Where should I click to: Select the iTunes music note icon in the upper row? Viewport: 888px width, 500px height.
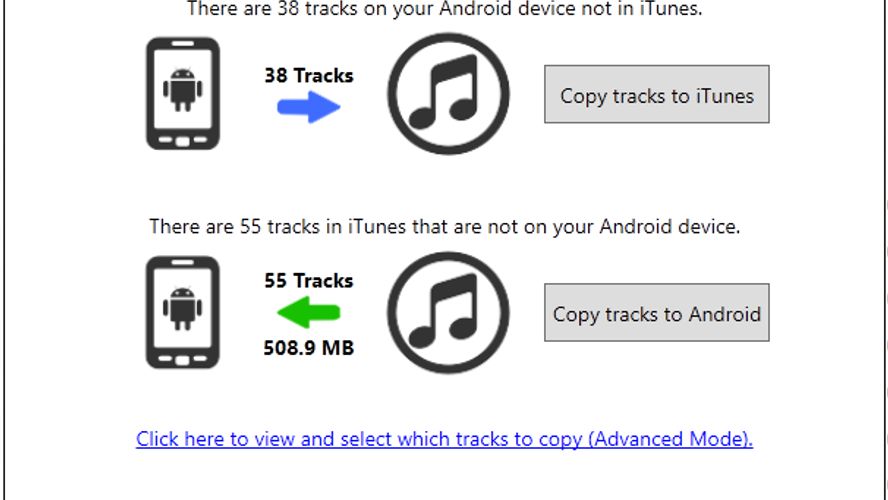point(448,93)
